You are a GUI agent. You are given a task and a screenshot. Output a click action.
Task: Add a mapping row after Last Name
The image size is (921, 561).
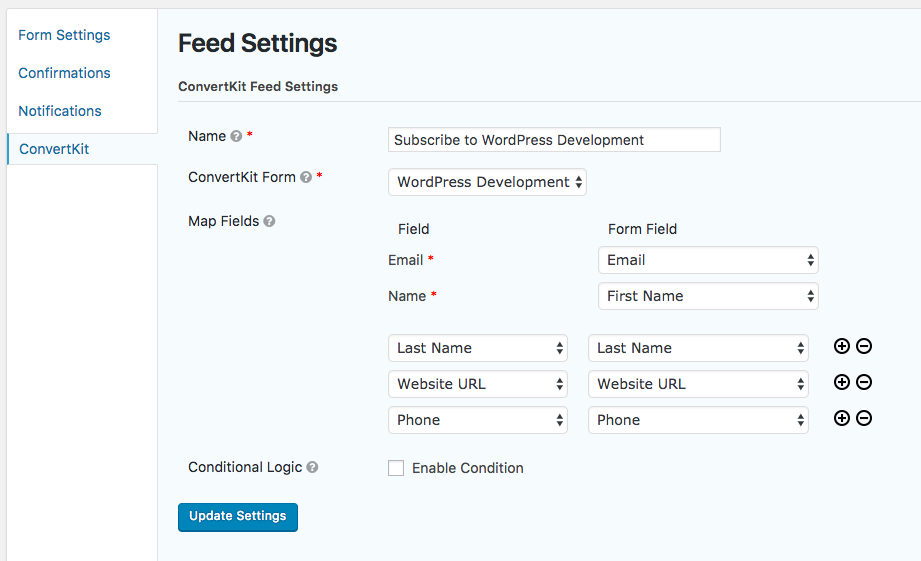[842, 346]
